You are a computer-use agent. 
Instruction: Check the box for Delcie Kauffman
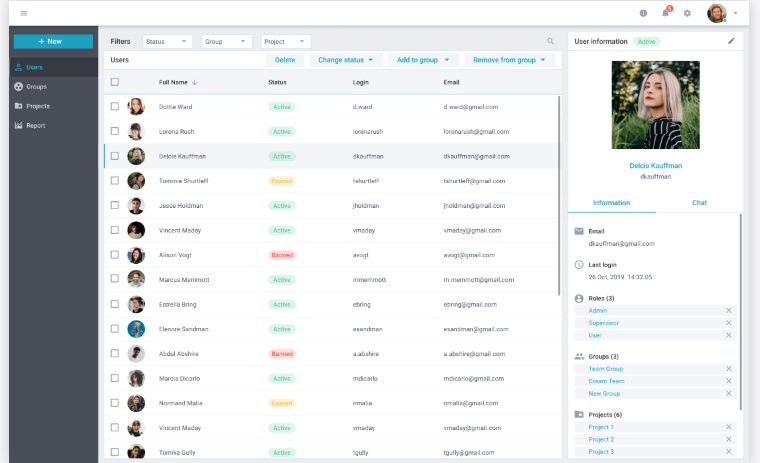(115, 156)
